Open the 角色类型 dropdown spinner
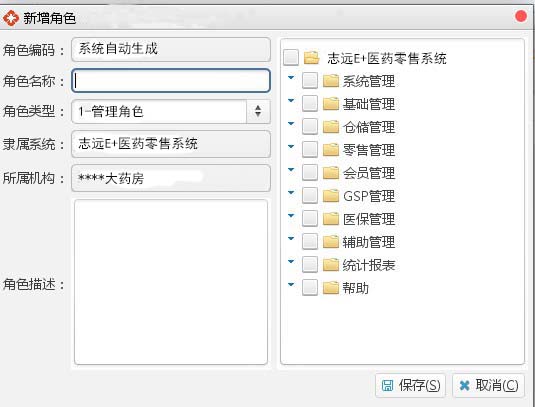 pos(258,112)
